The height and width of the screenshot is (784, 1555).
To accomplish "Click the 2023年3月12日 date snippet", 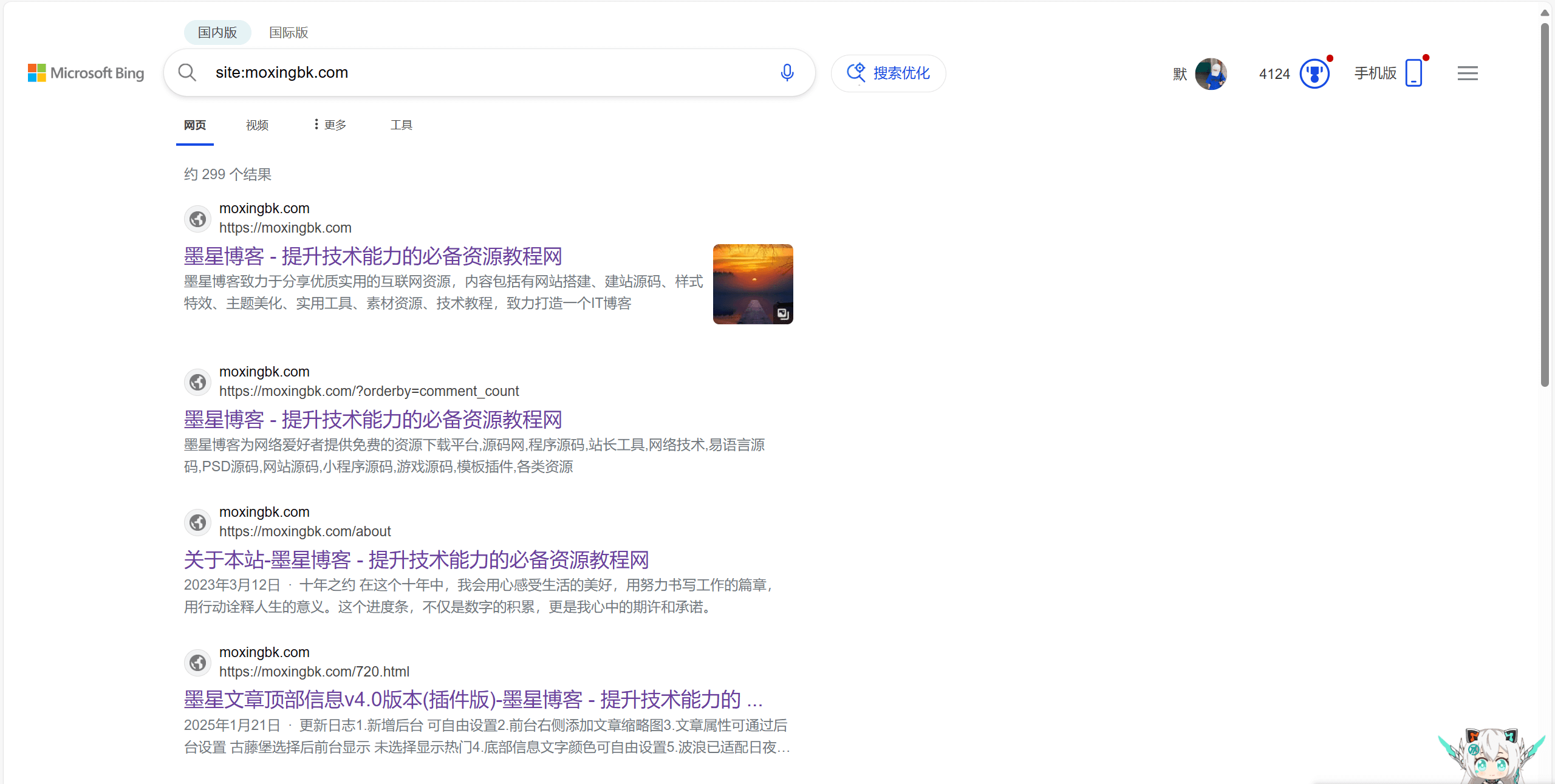I will [232, 585].
